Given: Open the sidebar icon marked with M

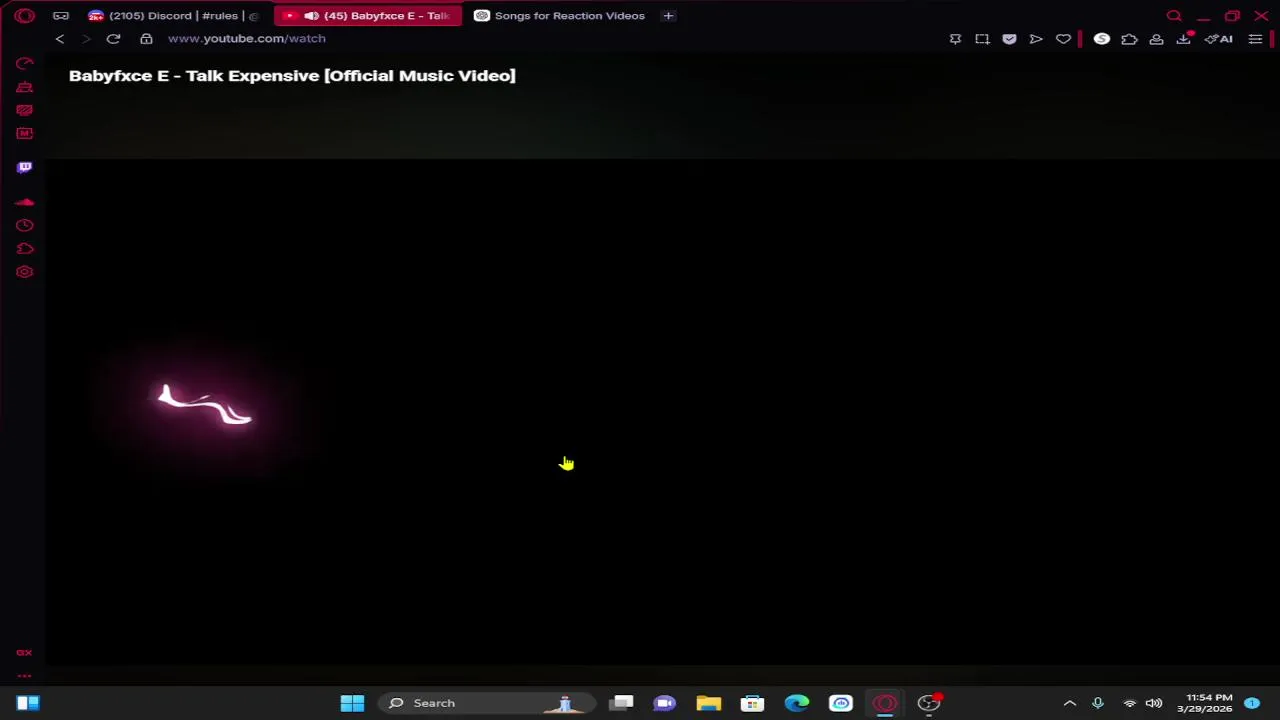Looking at the screenshot, I should pos(25,133).
